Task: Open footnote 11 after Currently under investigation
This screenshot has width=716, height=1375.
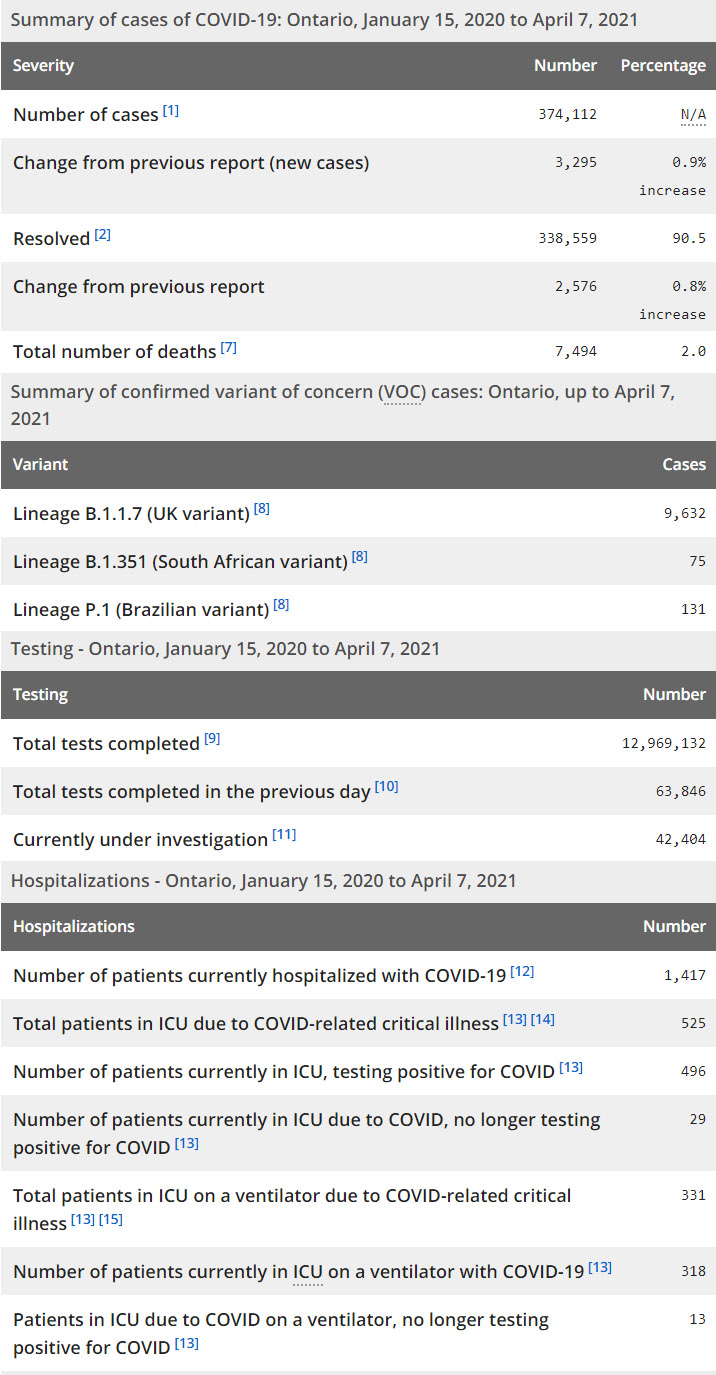Action: (x=284, y=835)
